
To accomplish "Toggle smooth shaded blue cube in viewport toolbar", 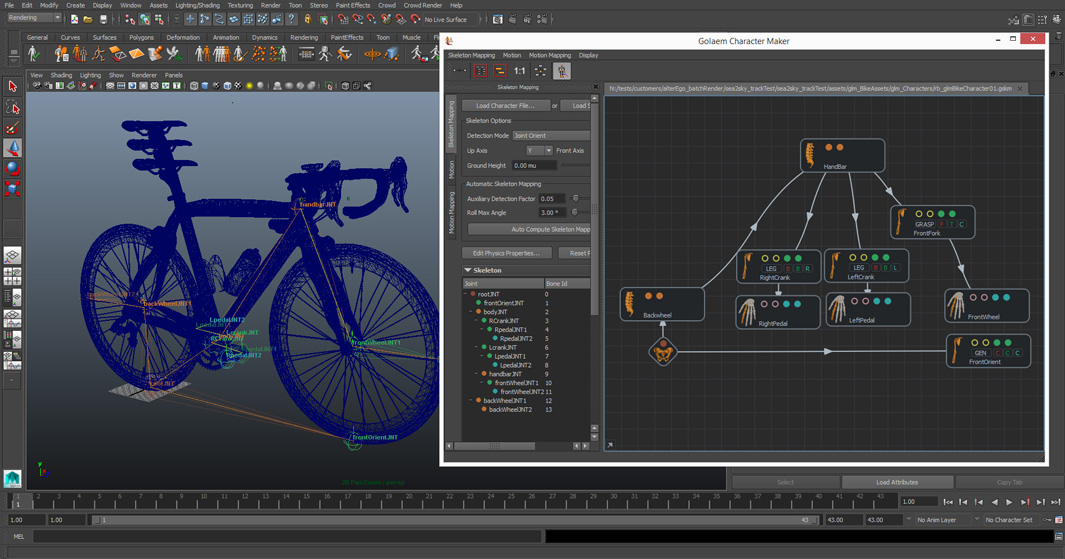I will point(205,86).
